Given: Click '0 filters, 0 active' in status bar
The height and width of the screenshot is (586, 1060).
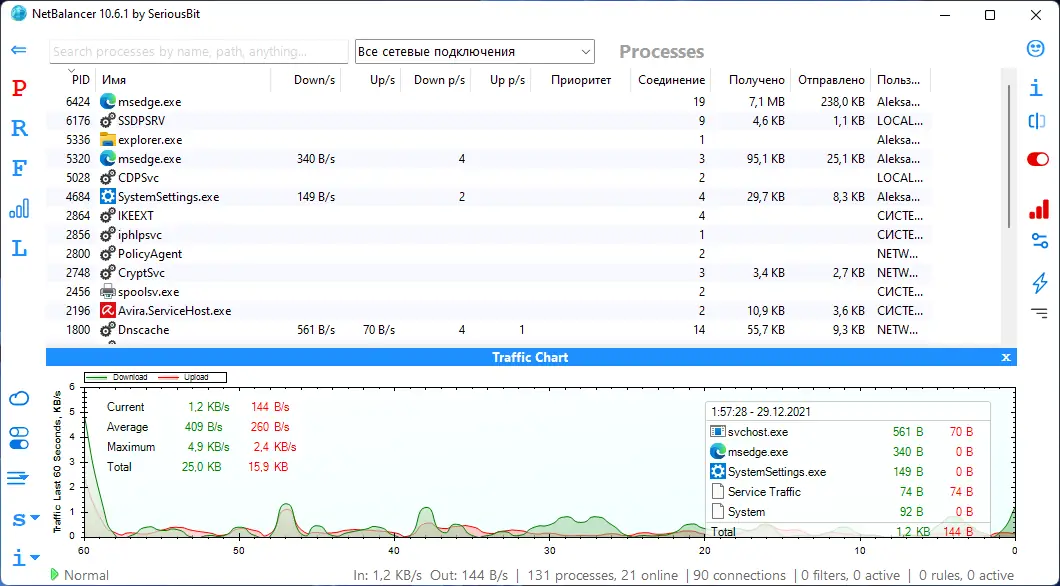Looking at the screenshot, I should point(850,575).
